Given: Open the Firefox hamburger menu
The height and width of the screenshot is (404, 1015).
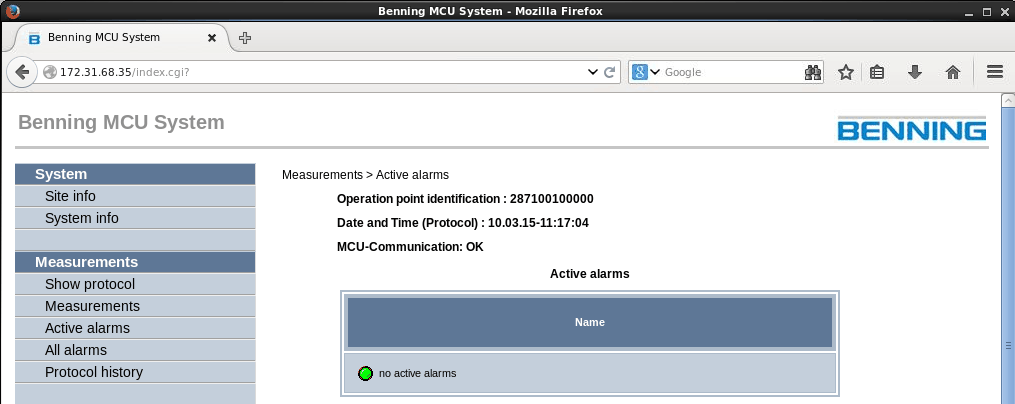Looking at the screenshot, I should pos(994,72).
